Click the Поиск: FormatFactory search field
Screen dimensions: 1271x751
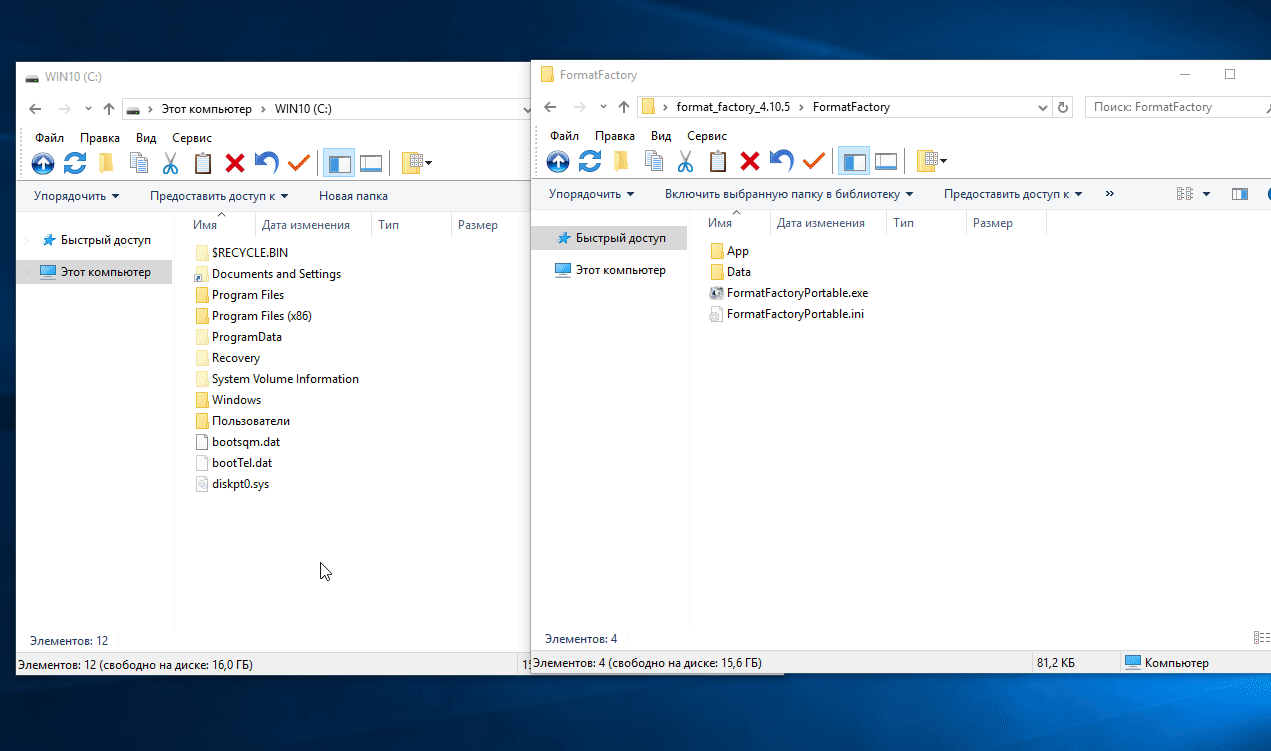tap(1177, 107)
